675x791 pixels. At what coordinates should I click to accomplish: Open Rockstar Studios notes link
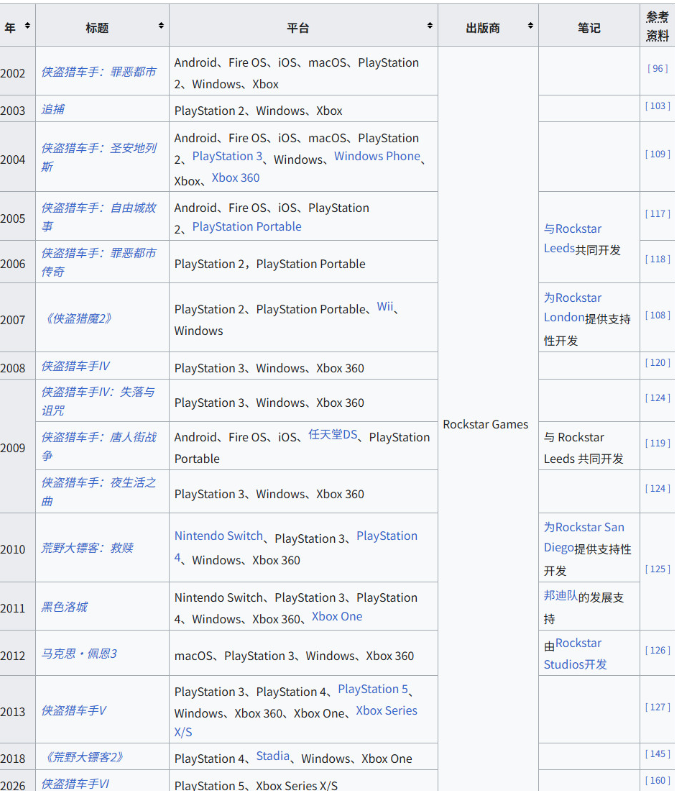click(573, 654)
